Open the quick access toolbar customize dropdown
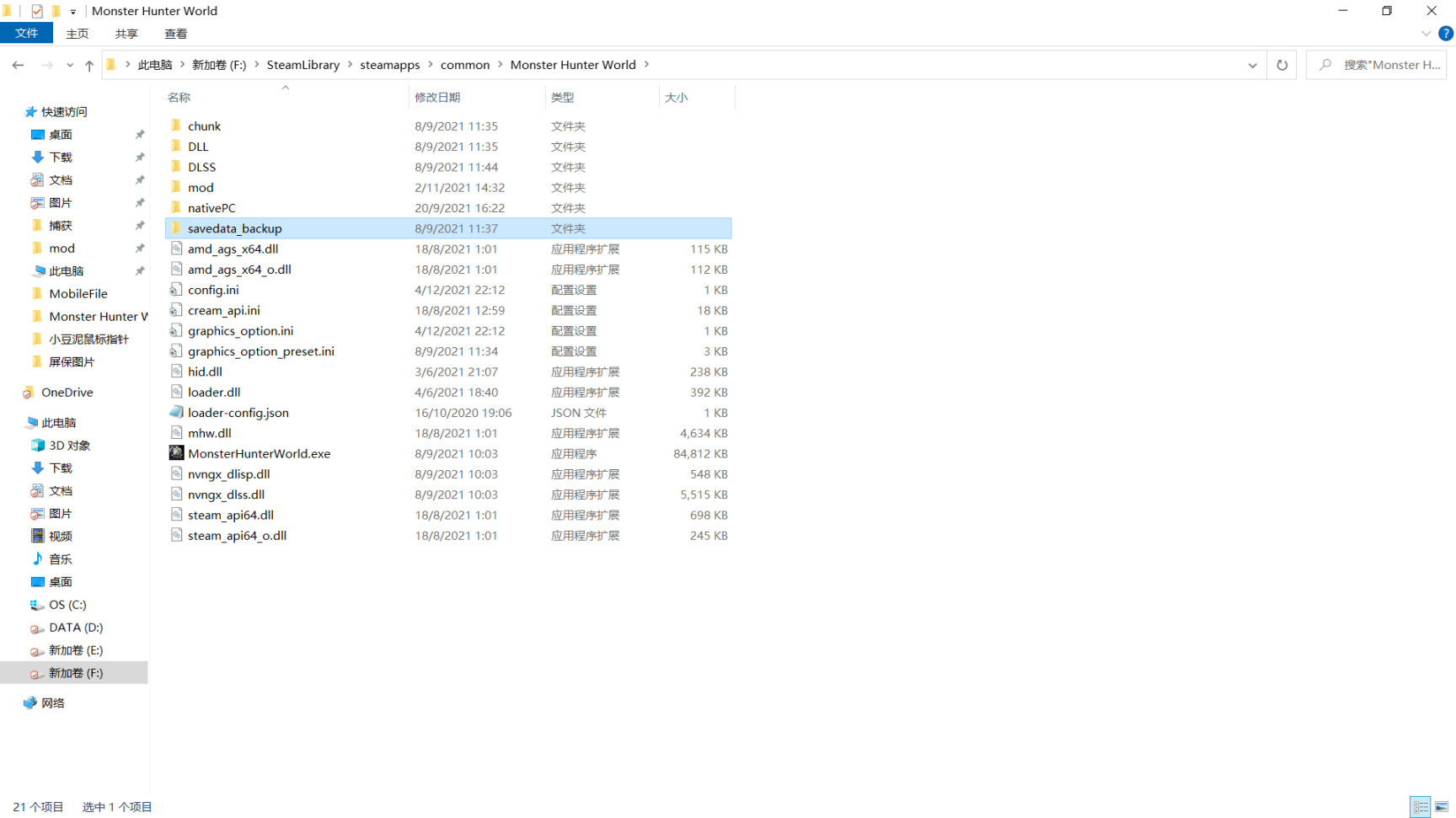The width and height of the screenshot is (1456, 818). click(x=73, y=12)
